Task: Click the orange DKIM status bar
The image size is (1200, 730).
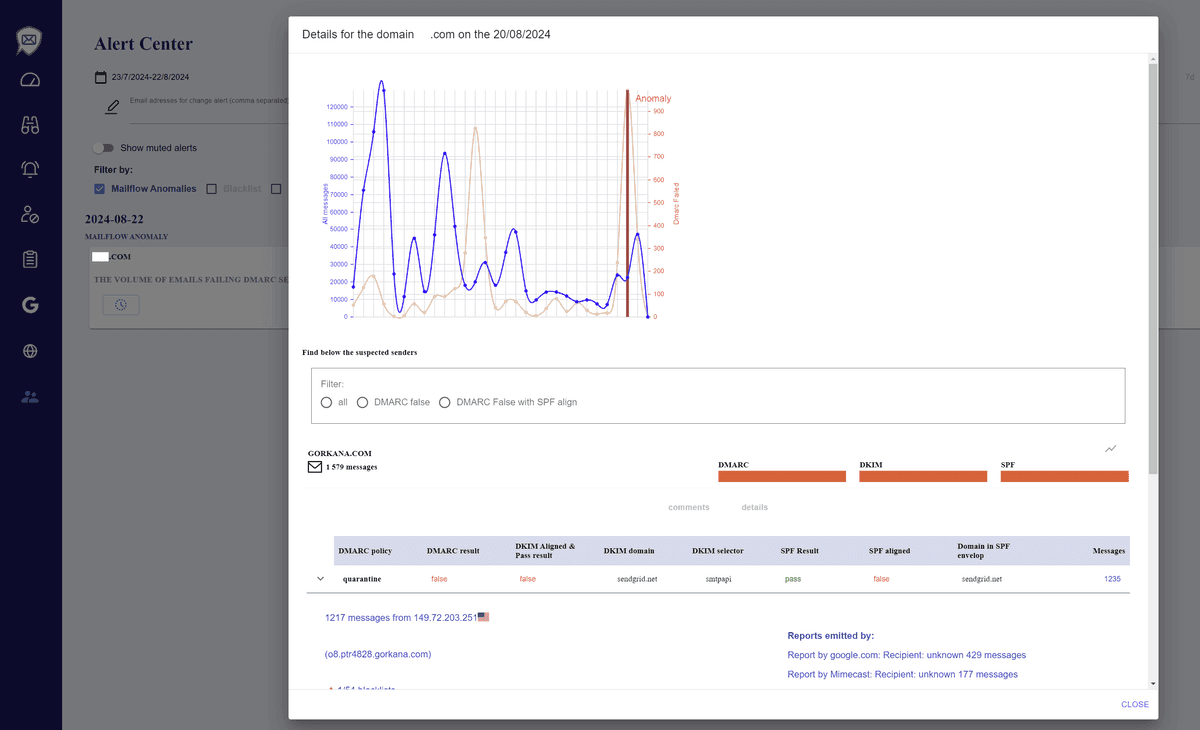Action: coord(923,476)
